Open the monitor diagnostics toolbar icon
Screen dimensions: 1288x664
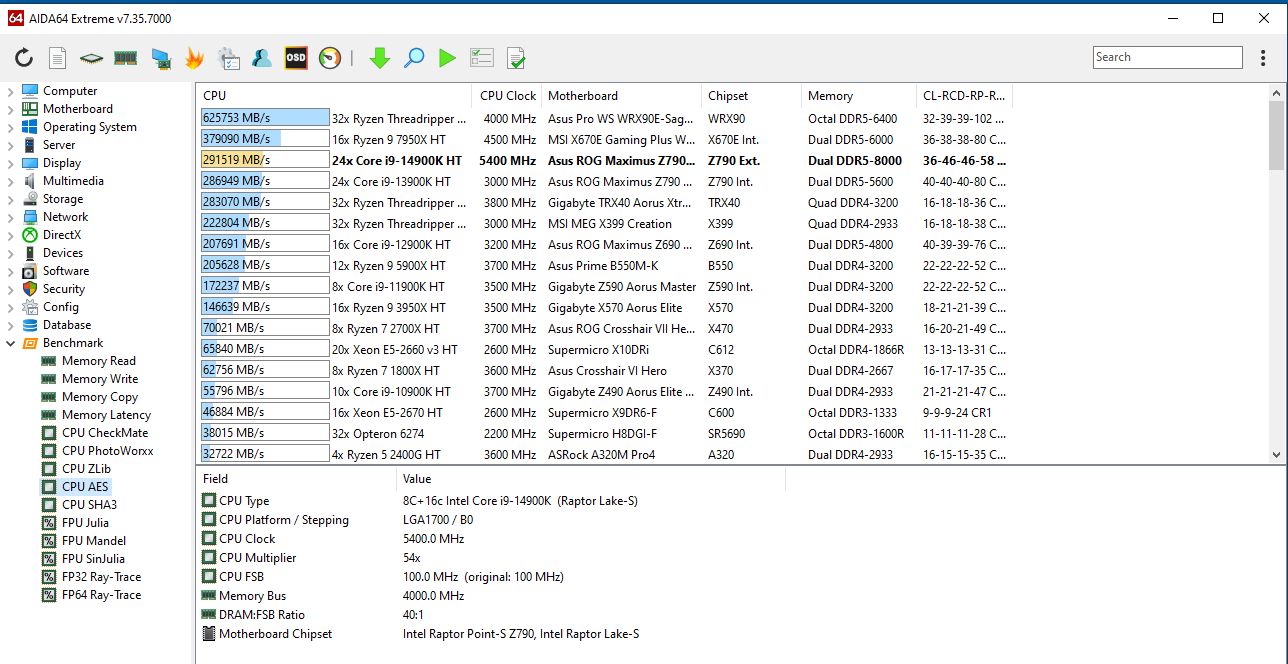point(160,59)
